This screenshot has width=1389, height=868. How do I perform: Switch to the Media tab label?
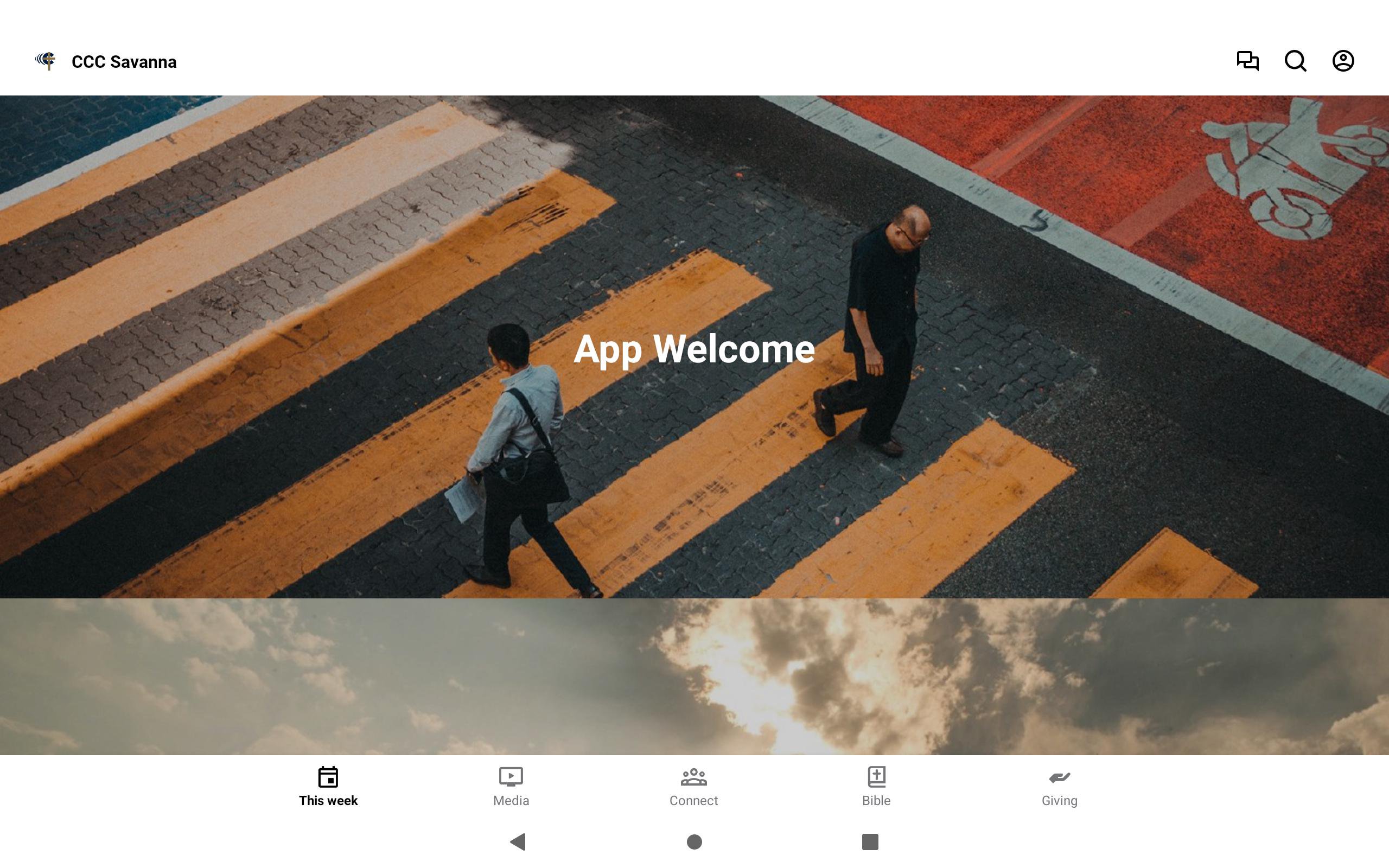(x=511, y=801)
